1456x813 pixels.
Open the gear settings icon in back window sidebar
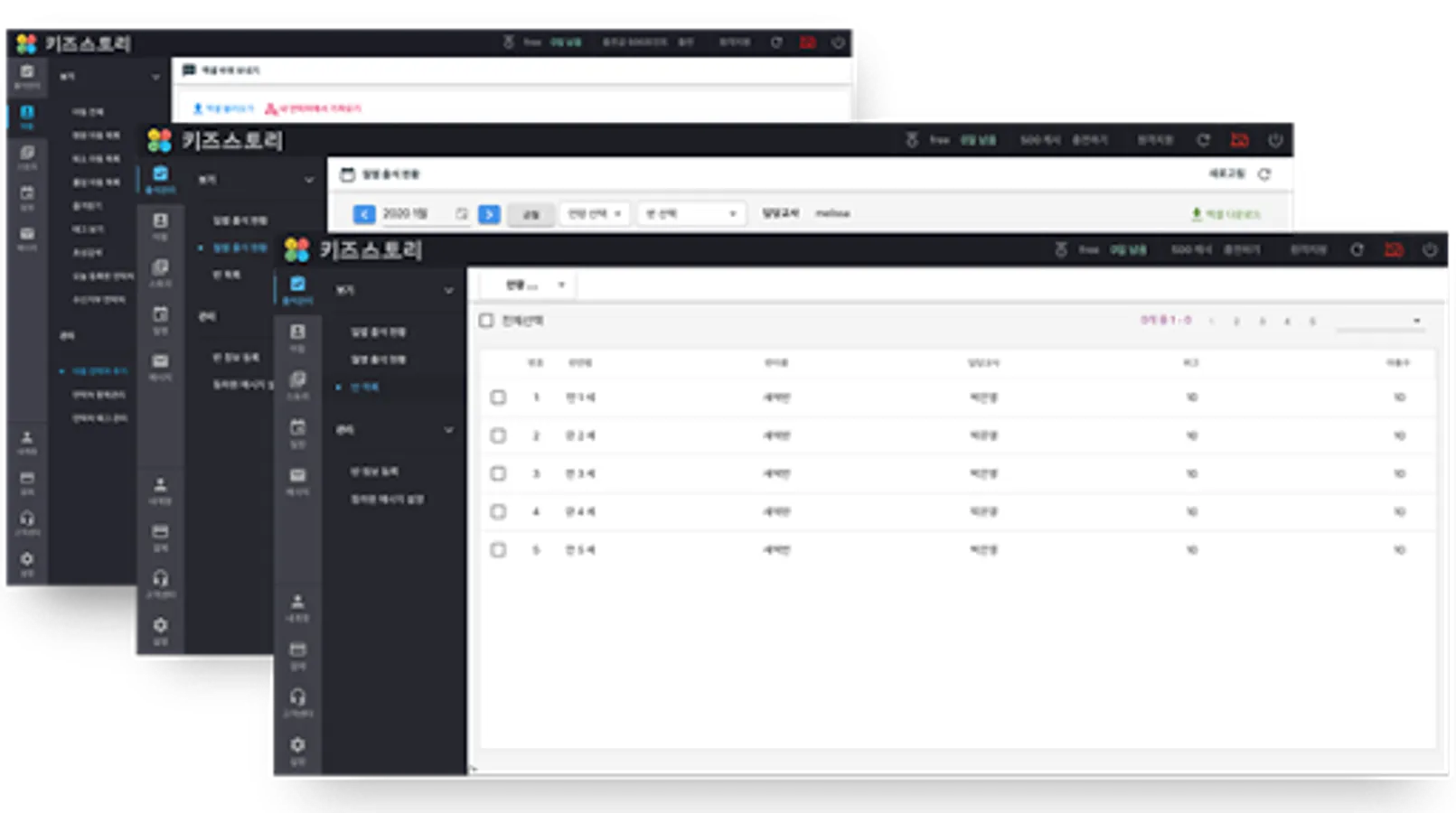[27, 558]
